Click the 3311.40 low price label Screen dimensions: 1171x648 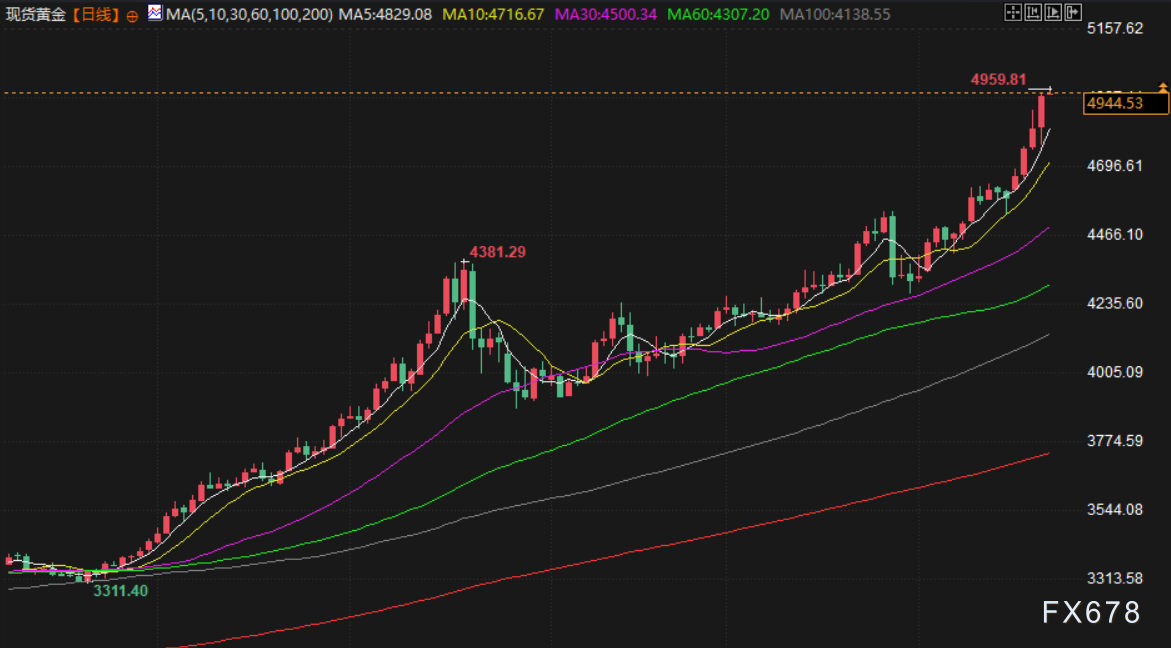(120, 591)
